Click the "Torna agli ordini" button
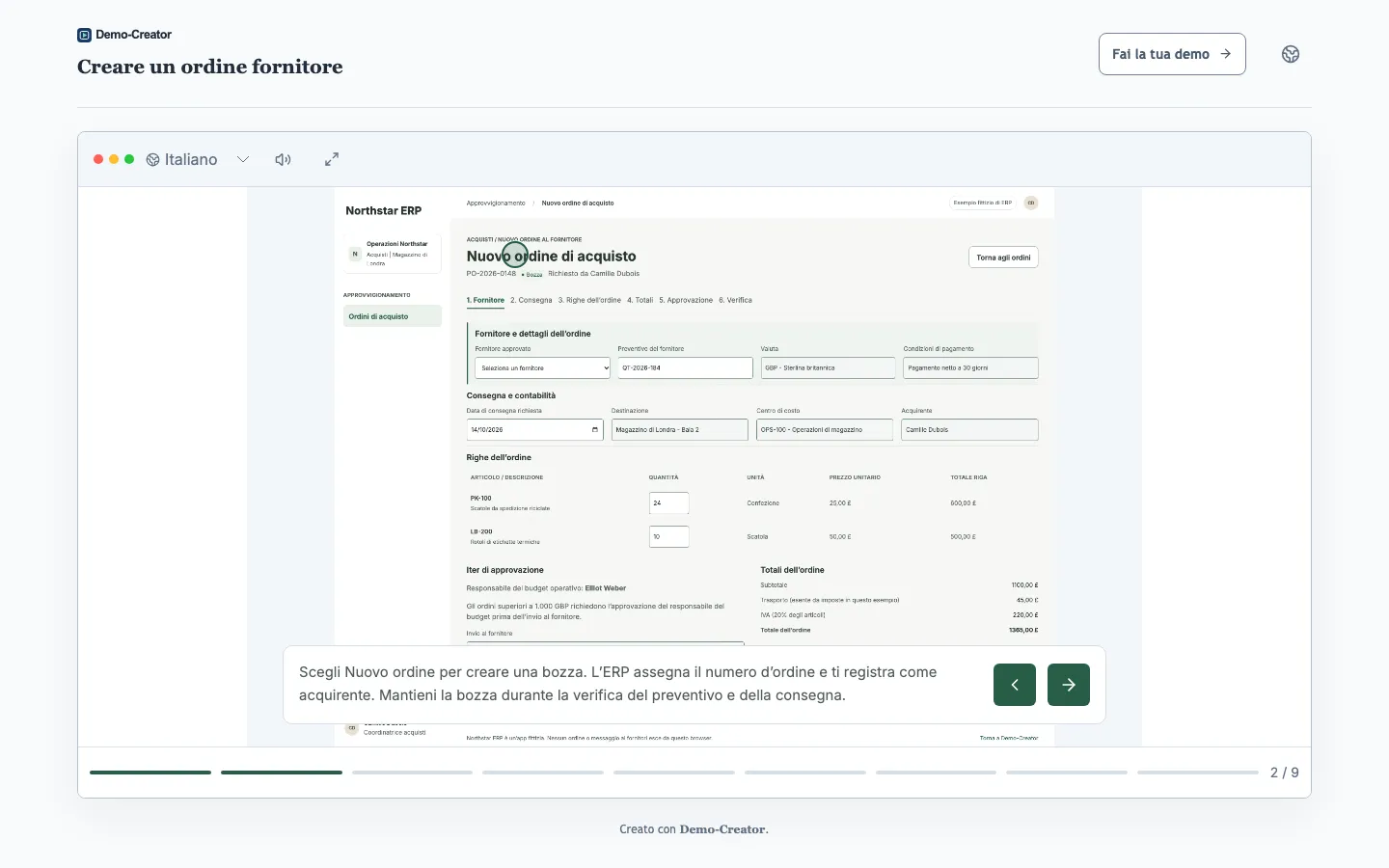Image resolution: width=1389 pixels, height=868 pixels. coord(1003,258)
